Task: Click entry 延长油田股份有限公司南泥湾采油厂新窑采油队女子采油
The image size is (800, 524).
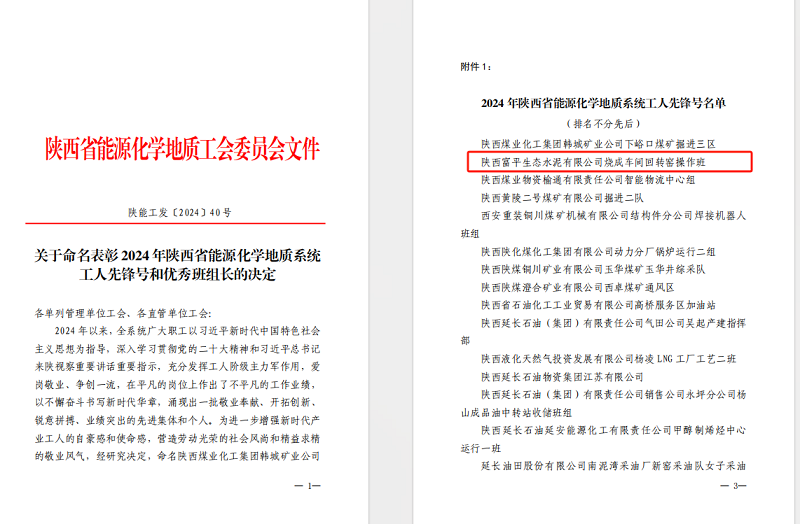Action: coord(614,466)
